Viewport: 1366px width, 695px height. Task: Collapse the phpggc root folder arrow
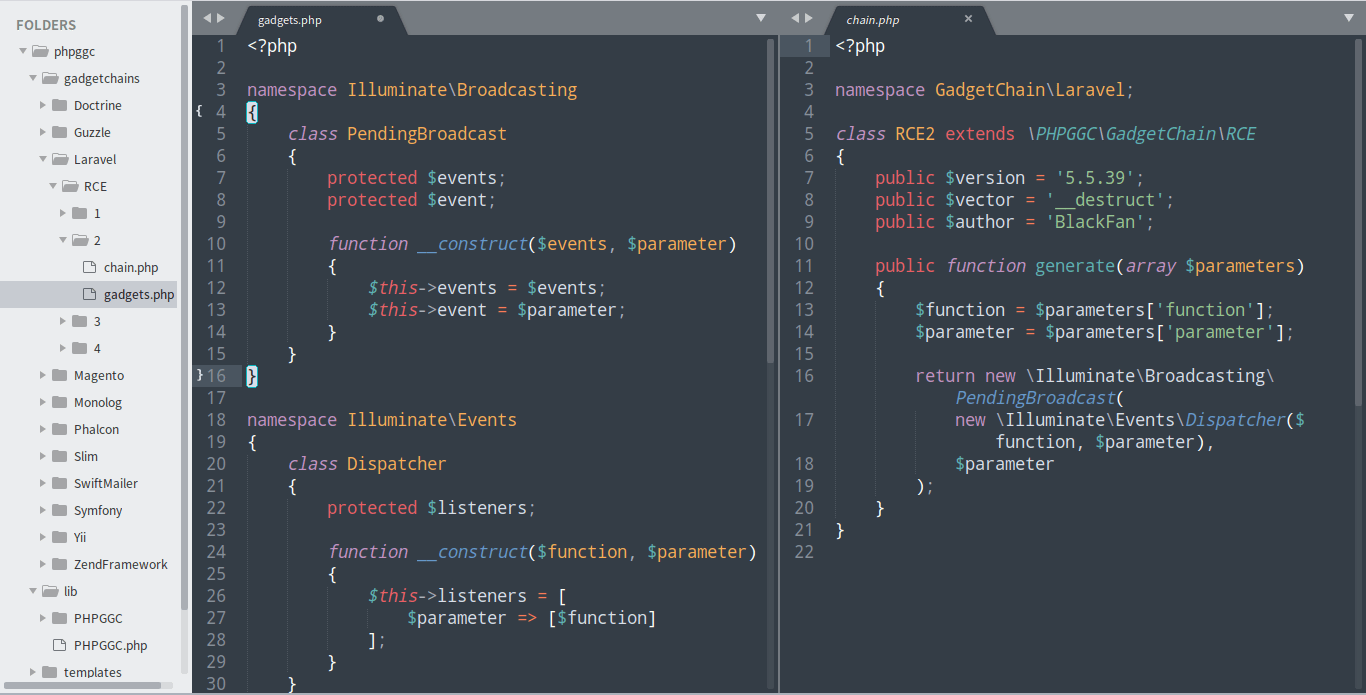tap(23, 51)
